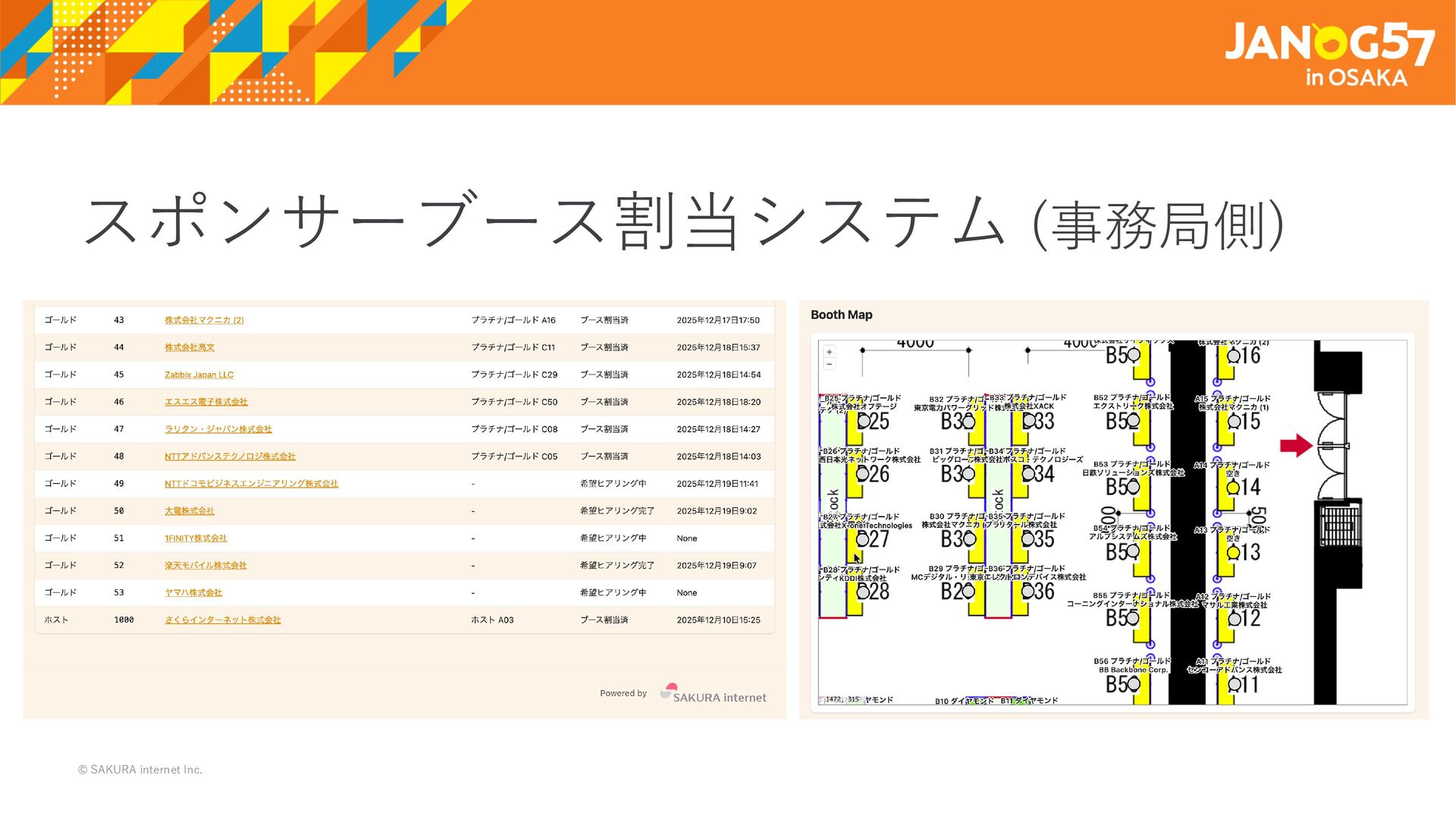This screenshot has height=819, width=1456.
Task: Open 株式会社マクニカ (2) sponsor link
Action: 204,320
